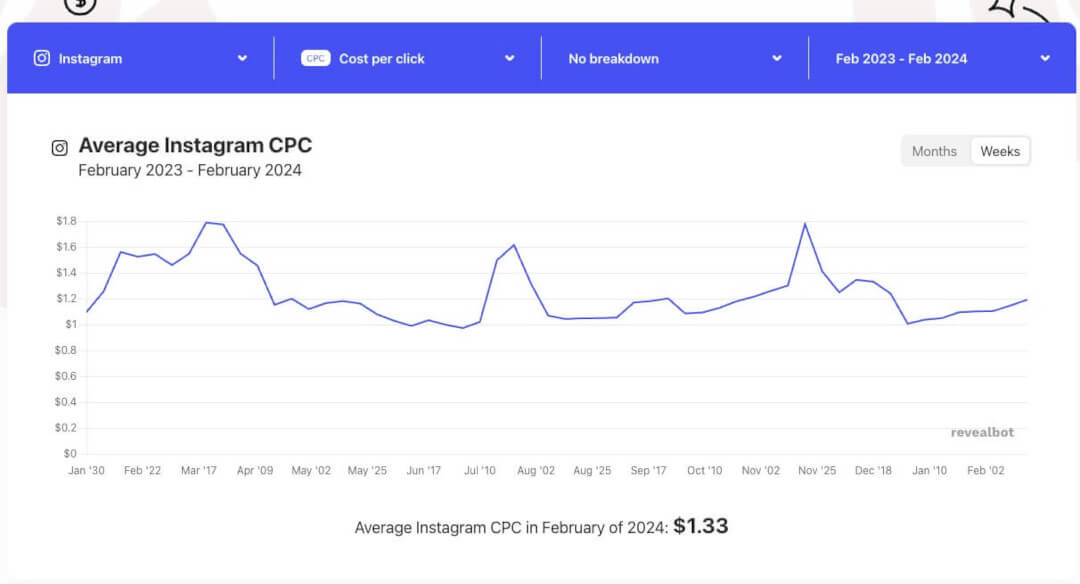Expand the Cost per click metric dropdown
Image resolution: width=1080 pixels, height=584 pixels.
(x=511, y=58)
